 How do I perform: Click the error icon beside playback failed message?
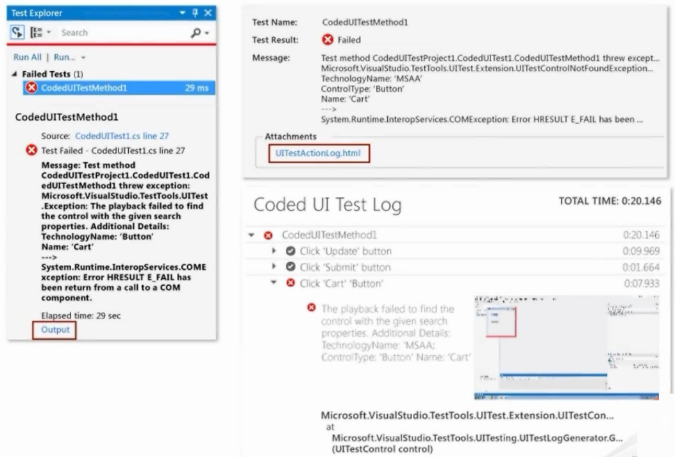[x=311, y=308]
